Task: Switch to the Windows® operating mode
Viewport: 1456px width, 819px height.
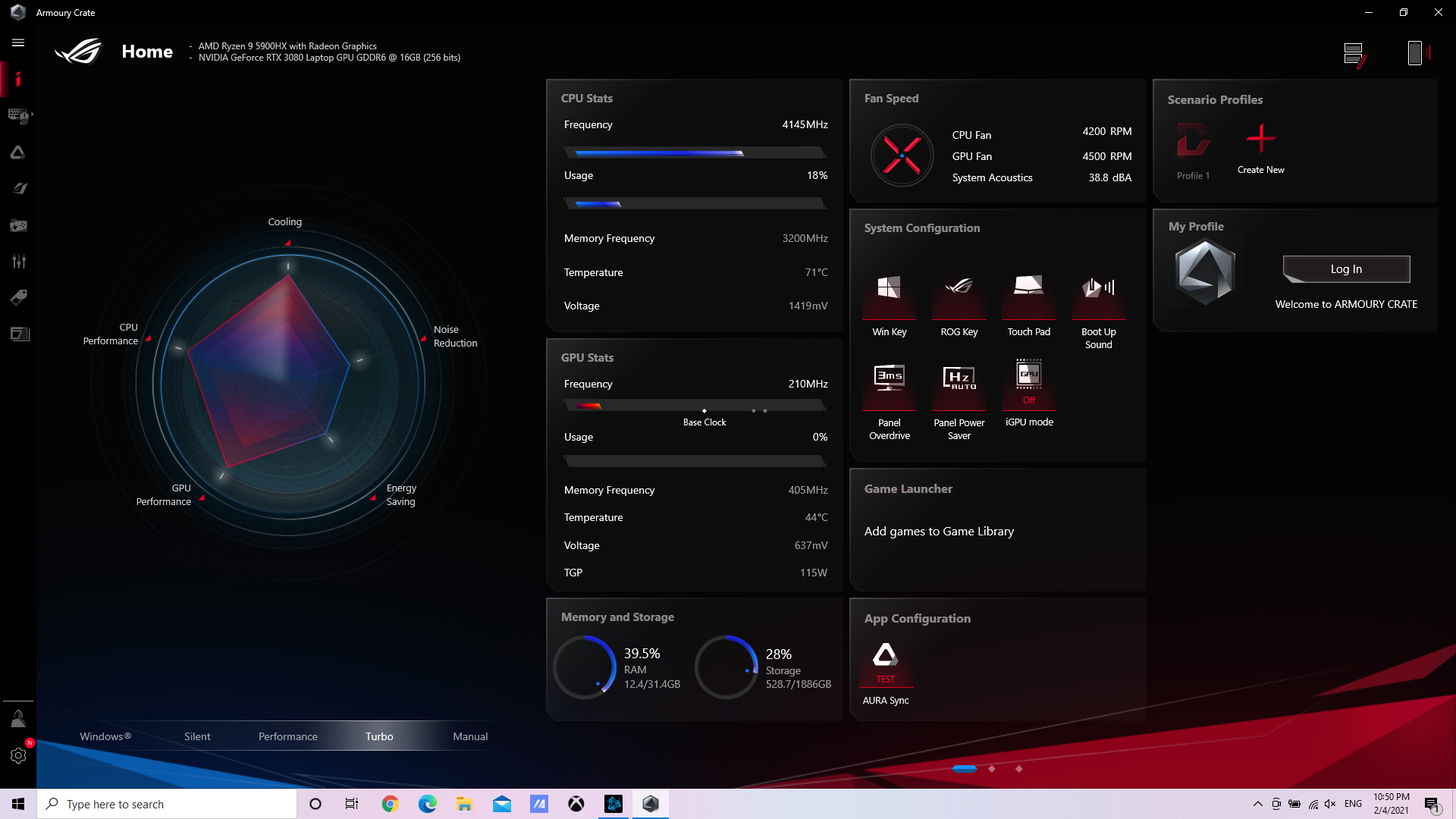Action: tap(105, 736)
